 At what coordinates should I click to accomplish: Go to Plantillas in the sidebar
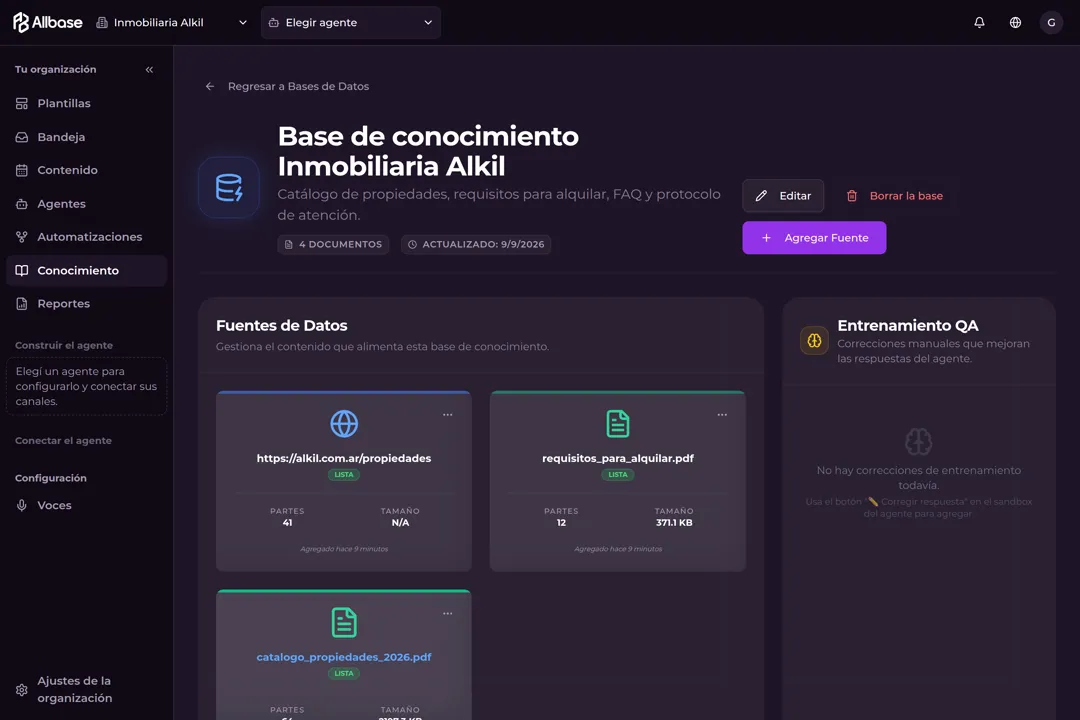87,103
